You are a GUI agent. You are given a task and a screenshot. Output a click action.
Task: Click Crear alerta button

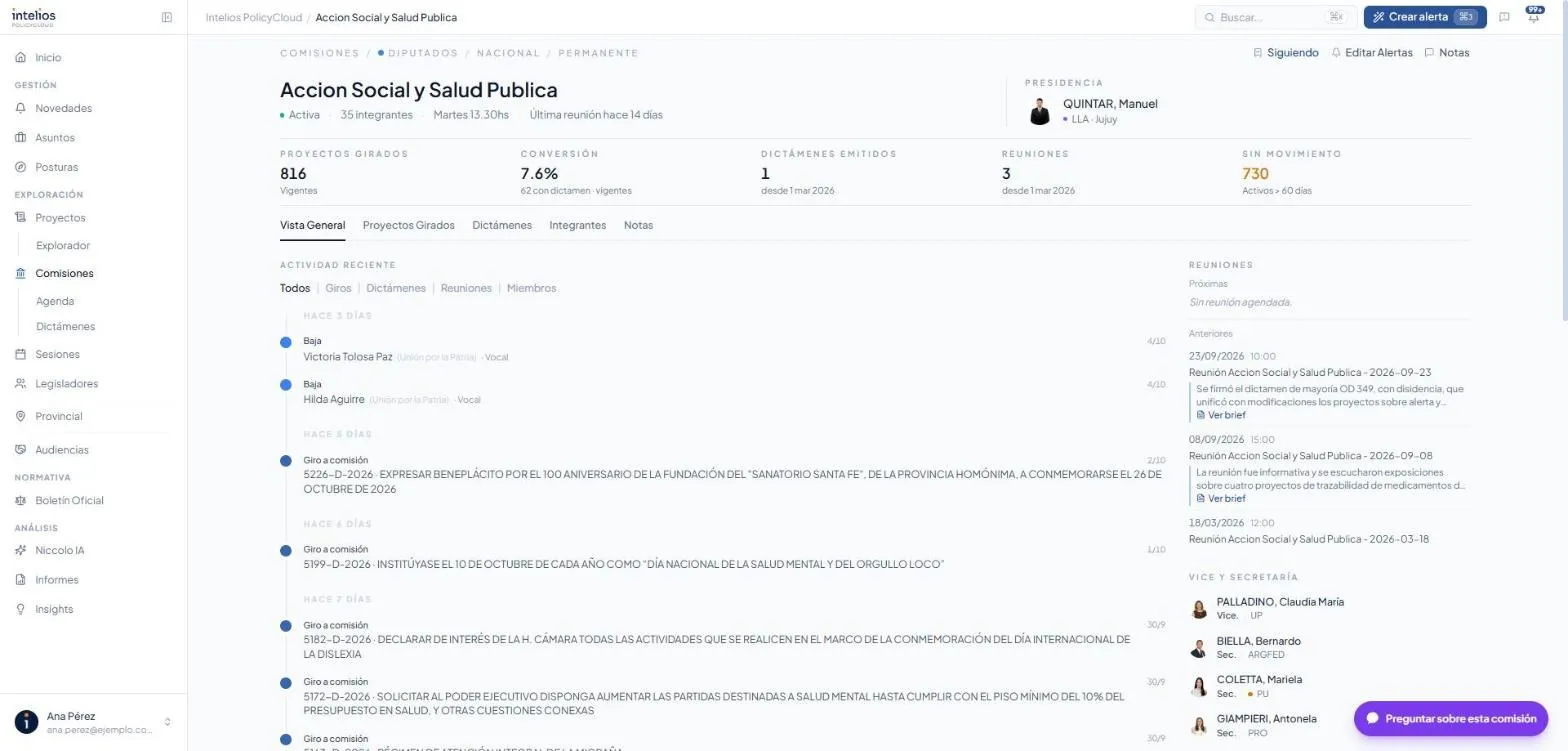click(1425, 17)
